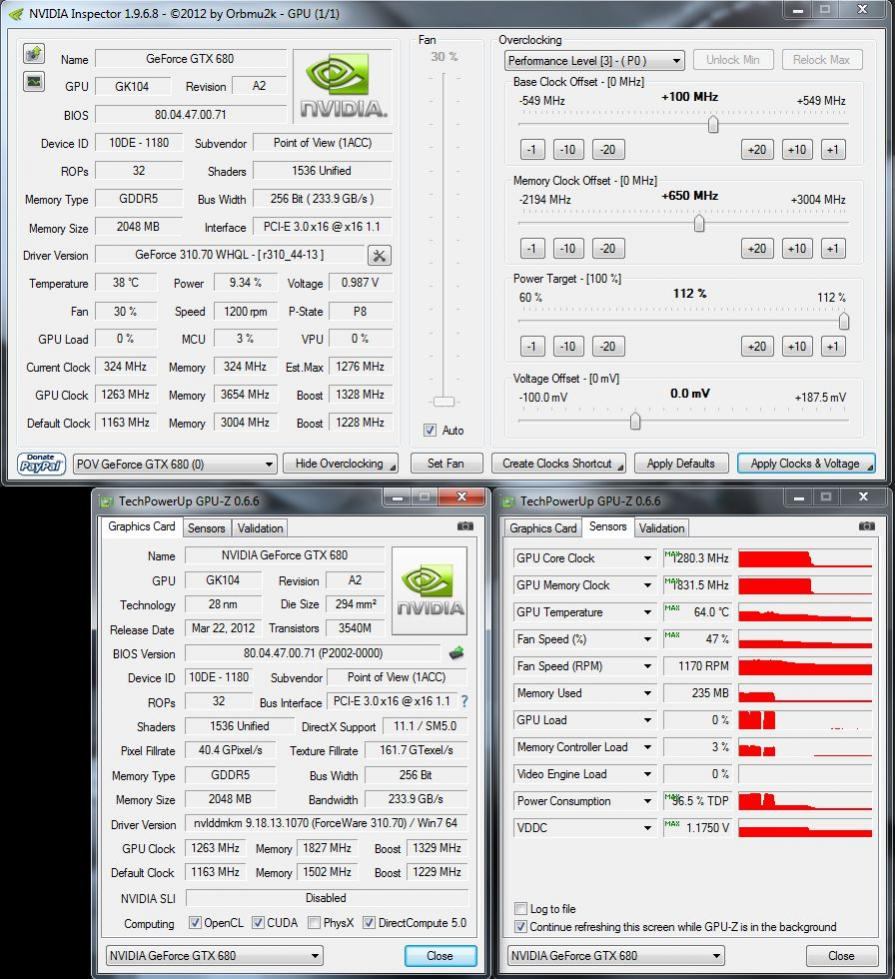Screen dimensions: 895x979
Task: Expand the Fan Speed (%) sensor dropdown
Action: click(x=648, y=639)
